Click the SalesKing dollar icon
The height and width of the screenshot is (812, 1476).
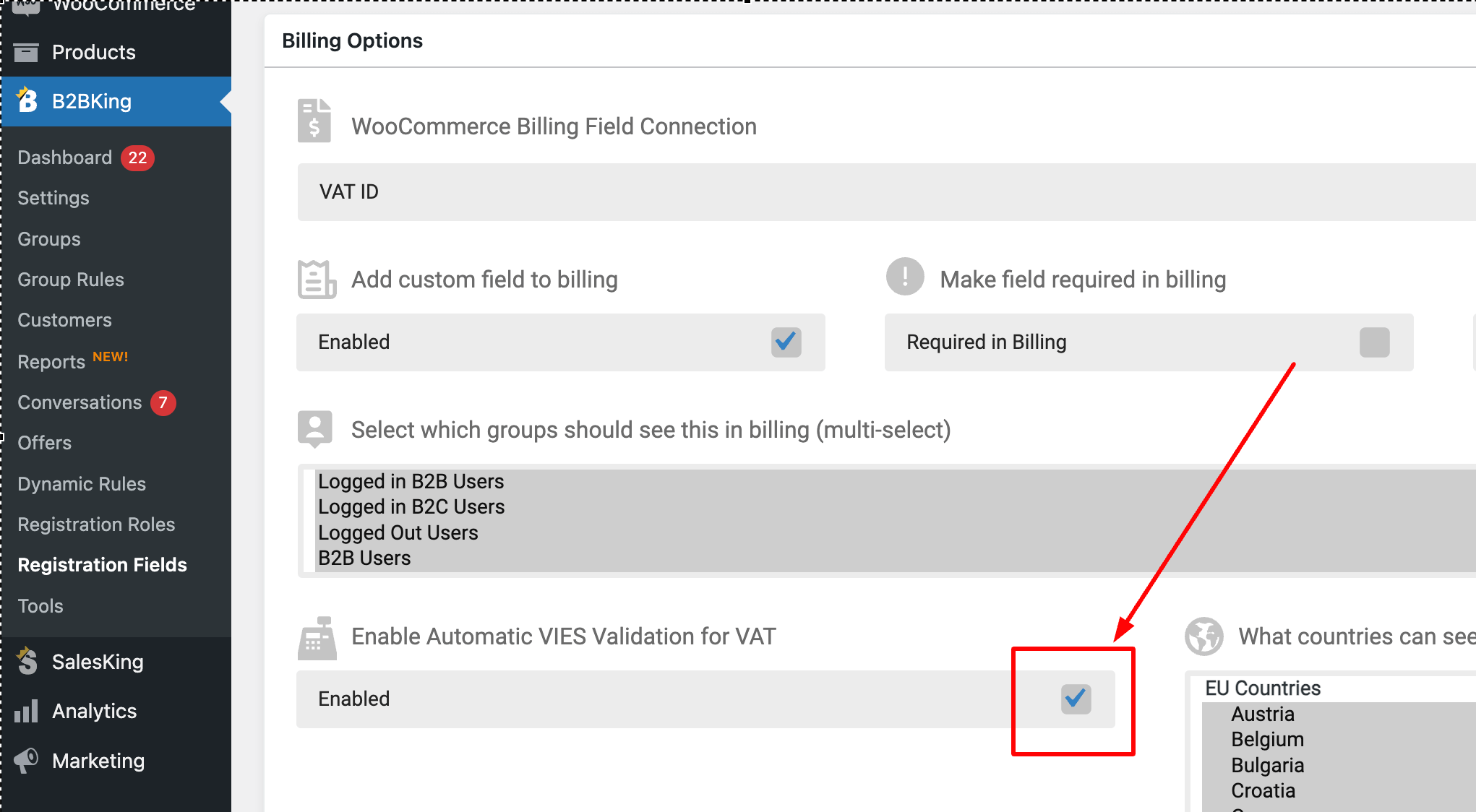click(x=27, y=661)
